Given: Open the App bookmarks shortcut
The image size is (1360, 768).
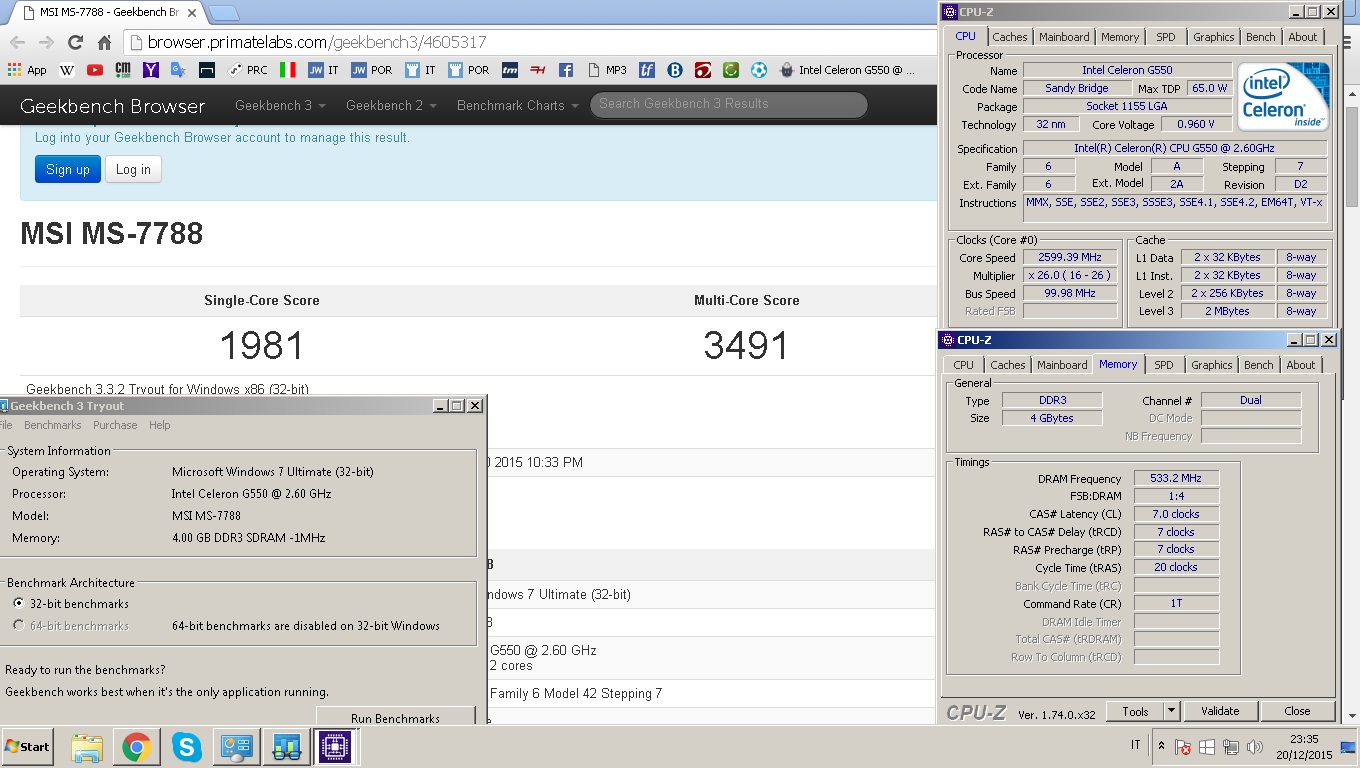Looking at the screenshot, I should coord(27,70).
